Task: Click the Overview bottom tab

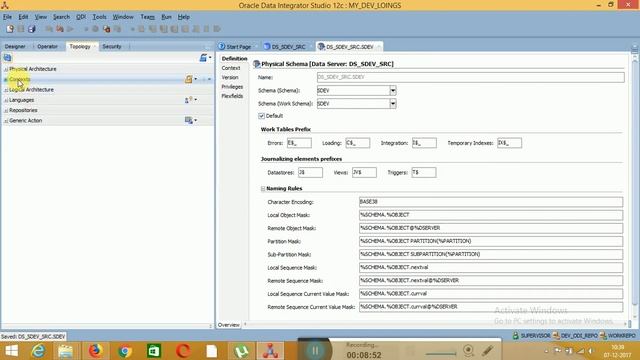Action: click(x=229, y=325)
